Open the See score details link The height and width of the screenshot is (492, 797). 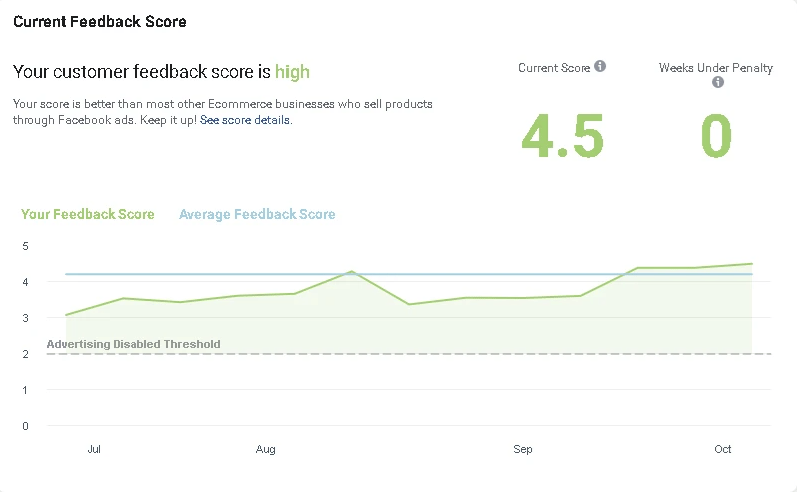(245, 120)
